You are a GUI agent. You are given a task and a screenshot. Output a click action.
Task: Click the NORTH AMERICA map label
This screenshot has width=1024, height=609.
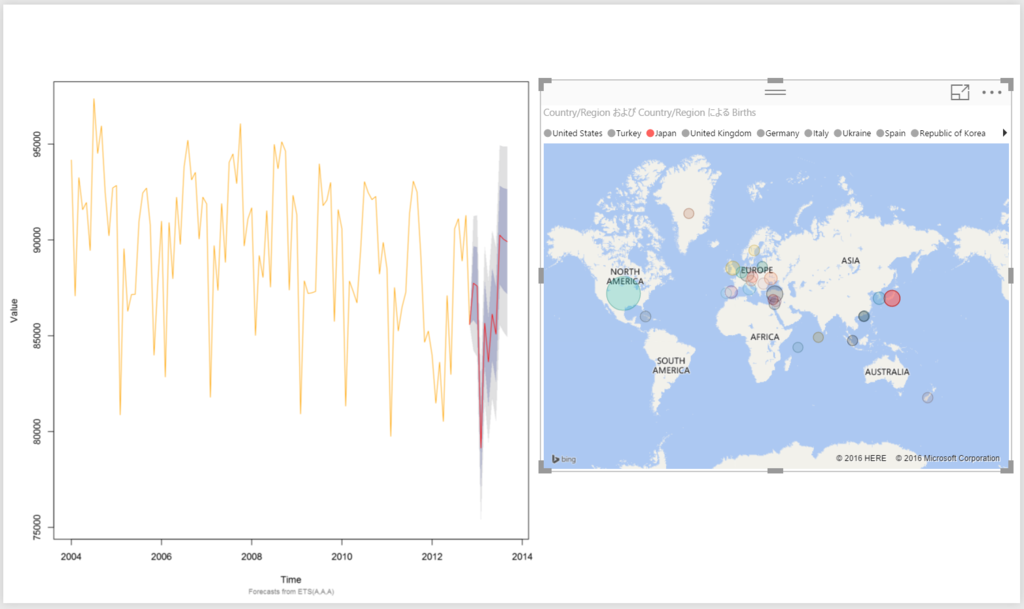tap(625, 276)
